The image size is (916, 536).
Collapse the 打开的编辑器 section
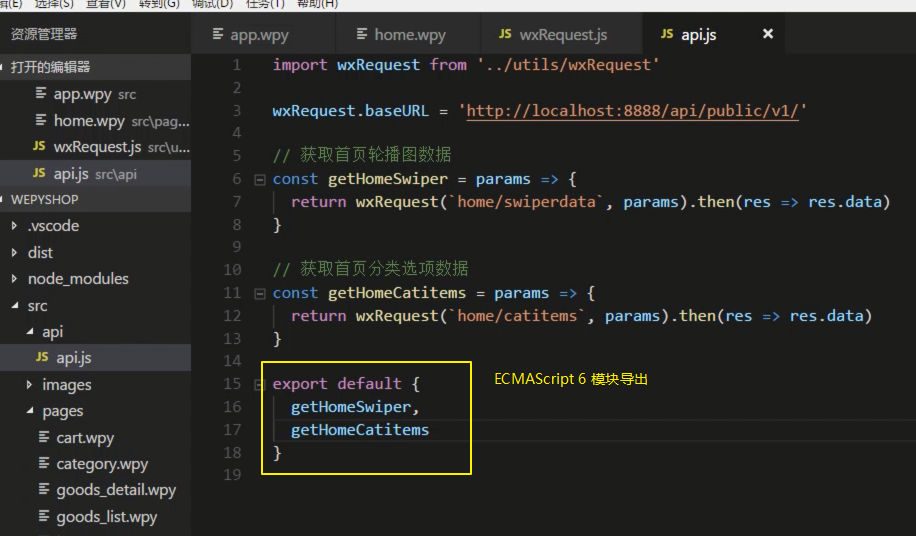coord(5,67)
